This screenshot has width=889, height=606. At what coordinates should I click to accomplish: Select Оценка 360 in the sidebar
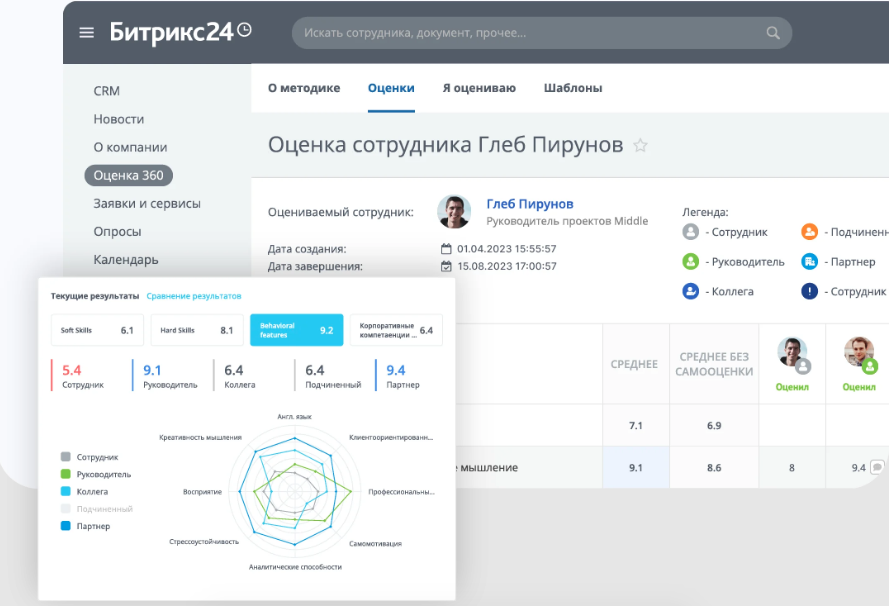coord(129,175)
